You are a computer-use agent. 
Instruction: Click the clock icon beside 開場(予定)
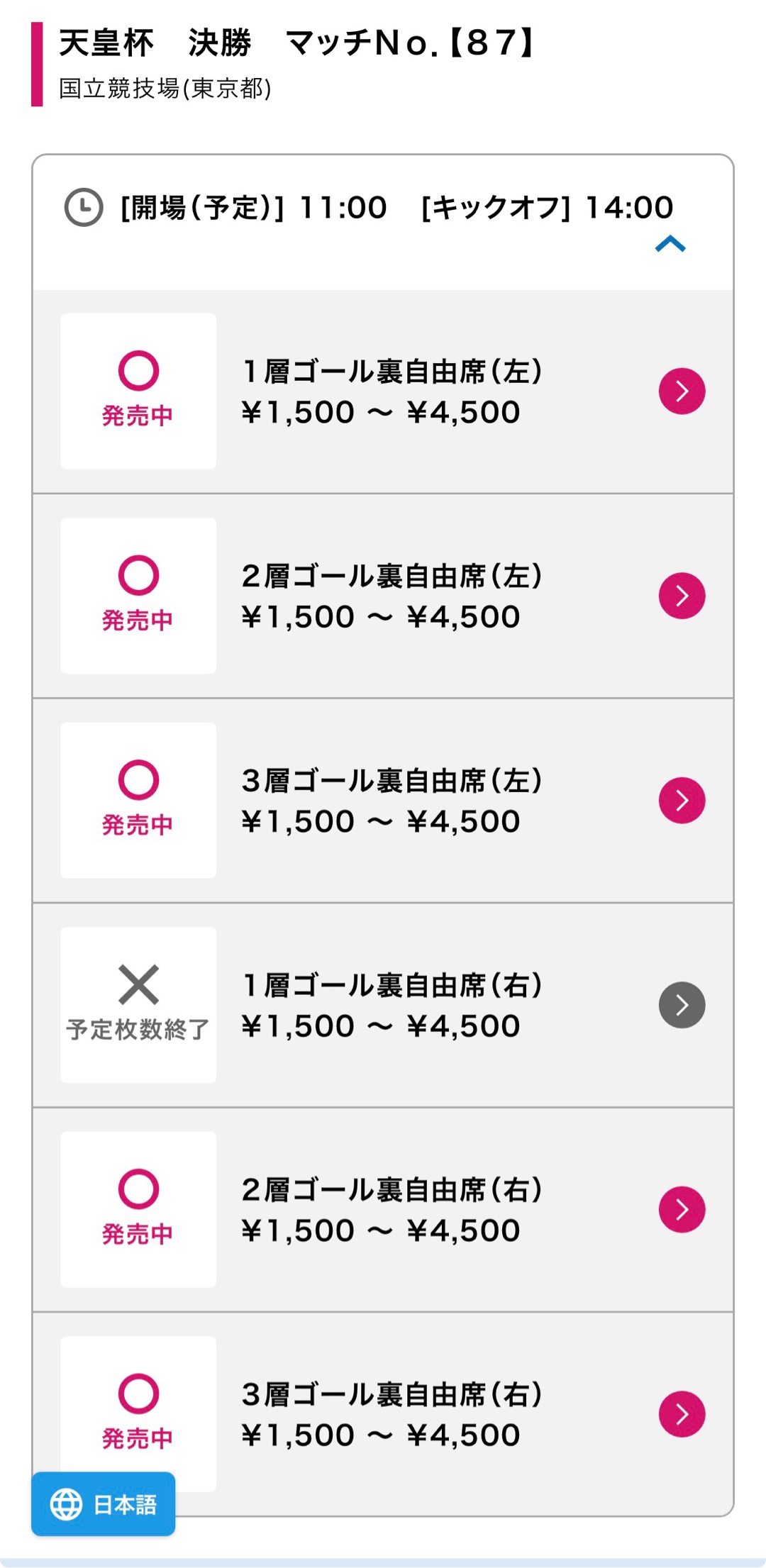tap(84, 207)
